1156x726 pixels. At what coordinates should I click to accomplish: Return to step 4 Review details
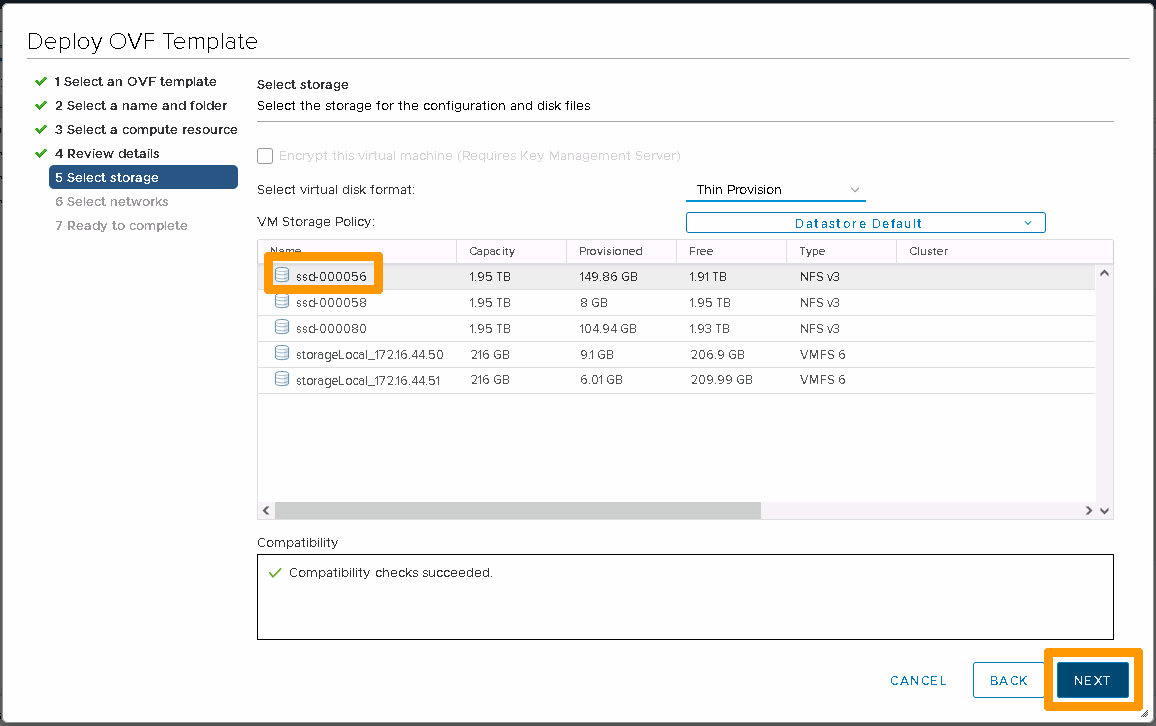coord(107,154)
